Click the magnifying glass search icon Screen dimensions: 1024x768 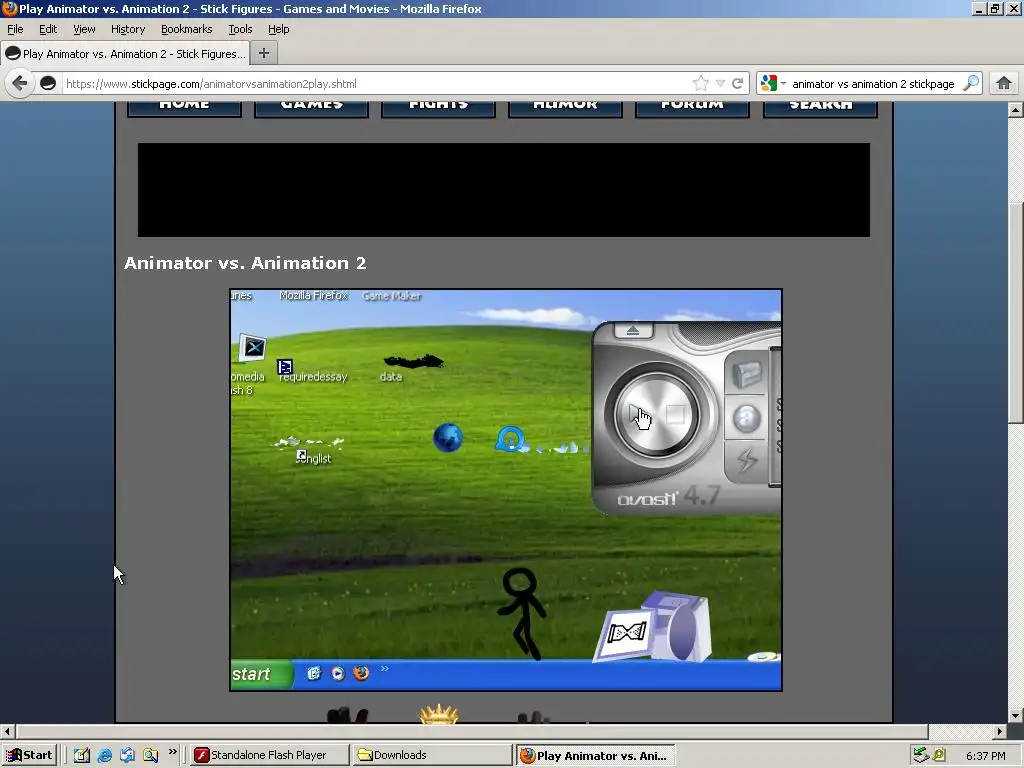coord(971,83)
